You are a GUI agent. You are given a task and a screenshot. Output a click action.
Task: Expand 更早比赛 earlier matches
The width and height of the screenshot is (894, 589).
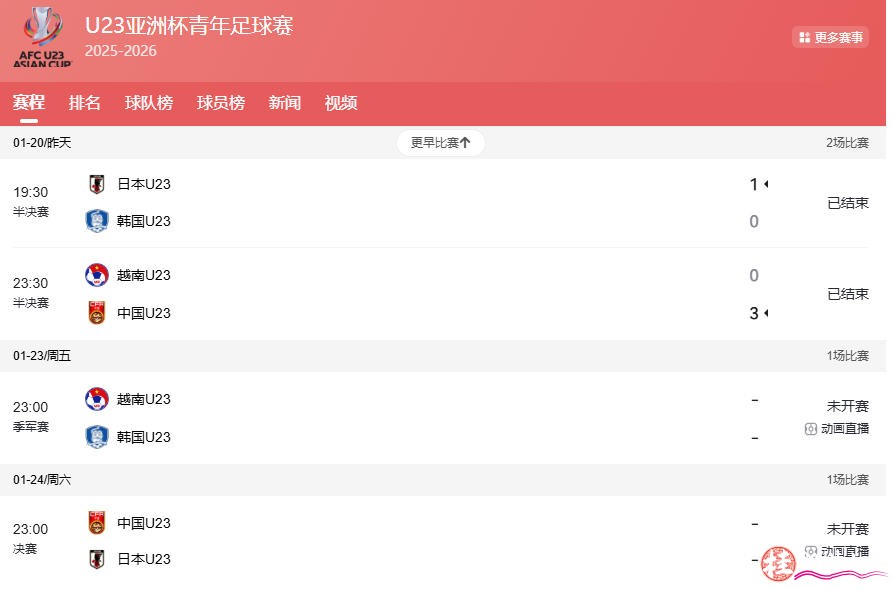pos(440,143)
